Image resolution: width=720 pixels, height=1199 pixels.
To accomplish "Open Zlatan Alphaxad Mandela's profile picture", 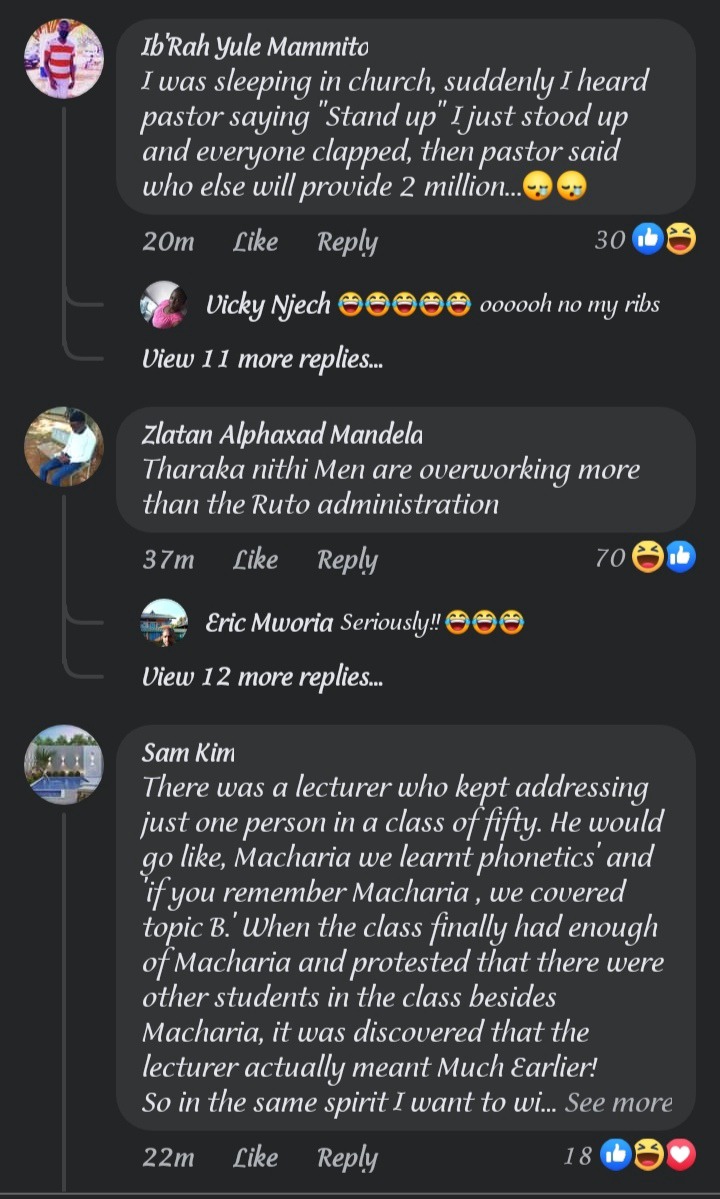I will [x=63, y=447].
